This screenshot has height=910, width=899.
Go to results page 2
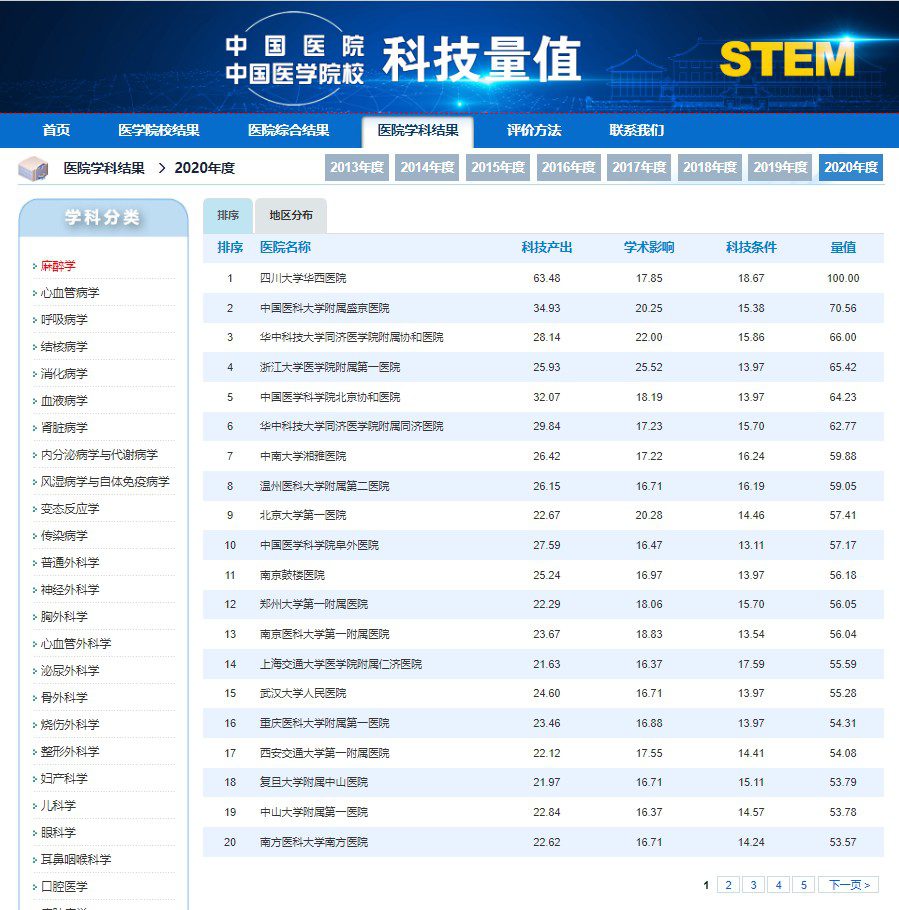click(x=728, y=884)
